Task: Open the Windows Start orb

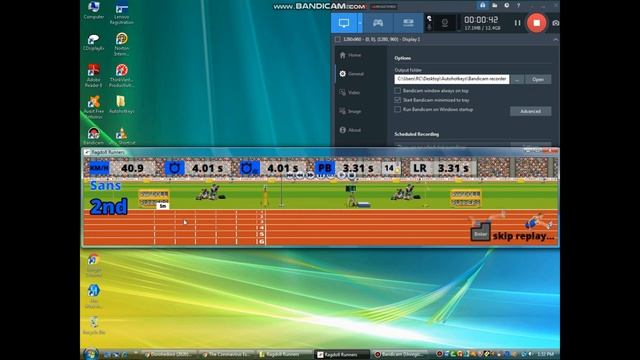Action: 91,353
